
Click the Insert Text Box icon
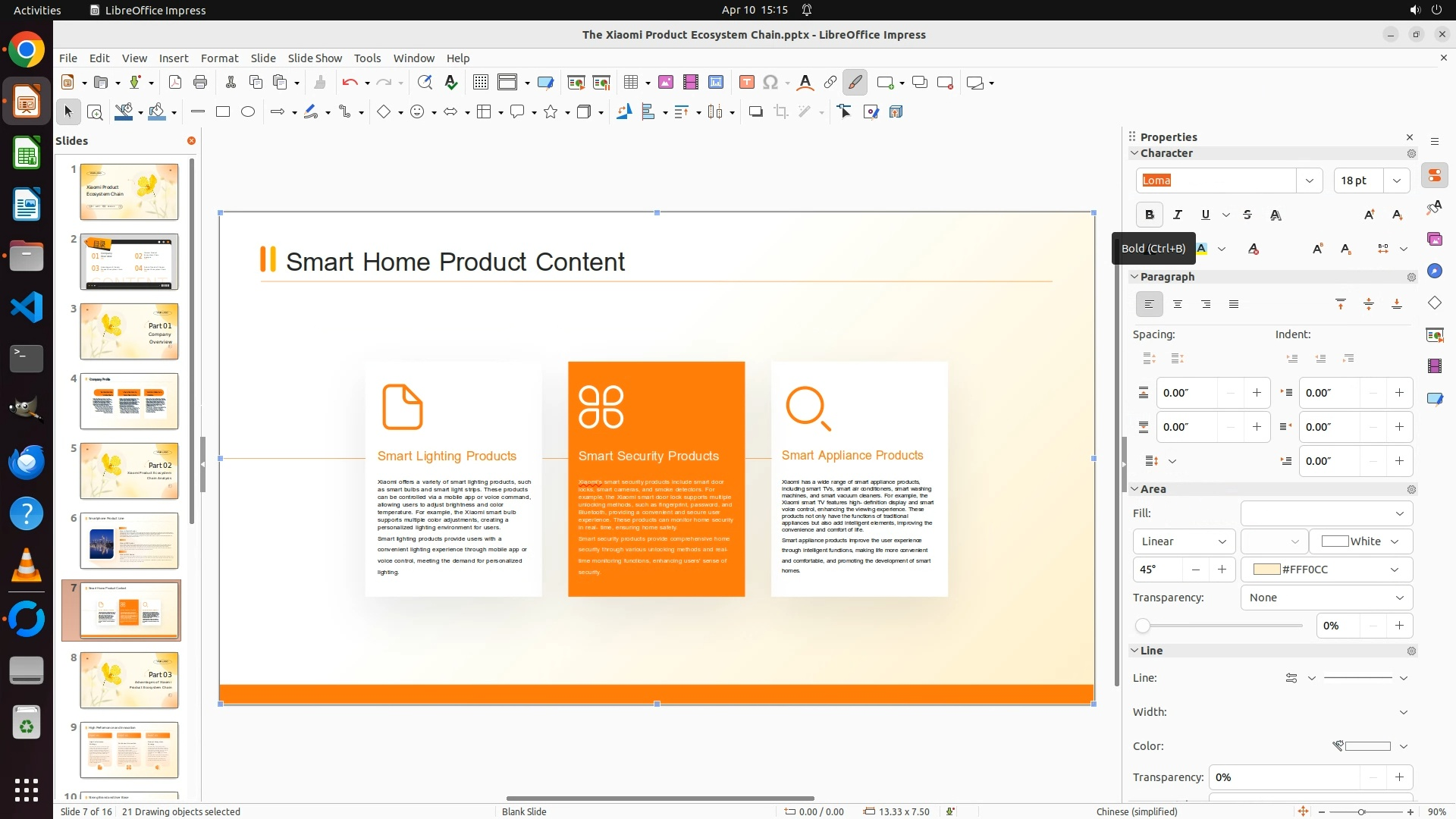click(746, 83)
